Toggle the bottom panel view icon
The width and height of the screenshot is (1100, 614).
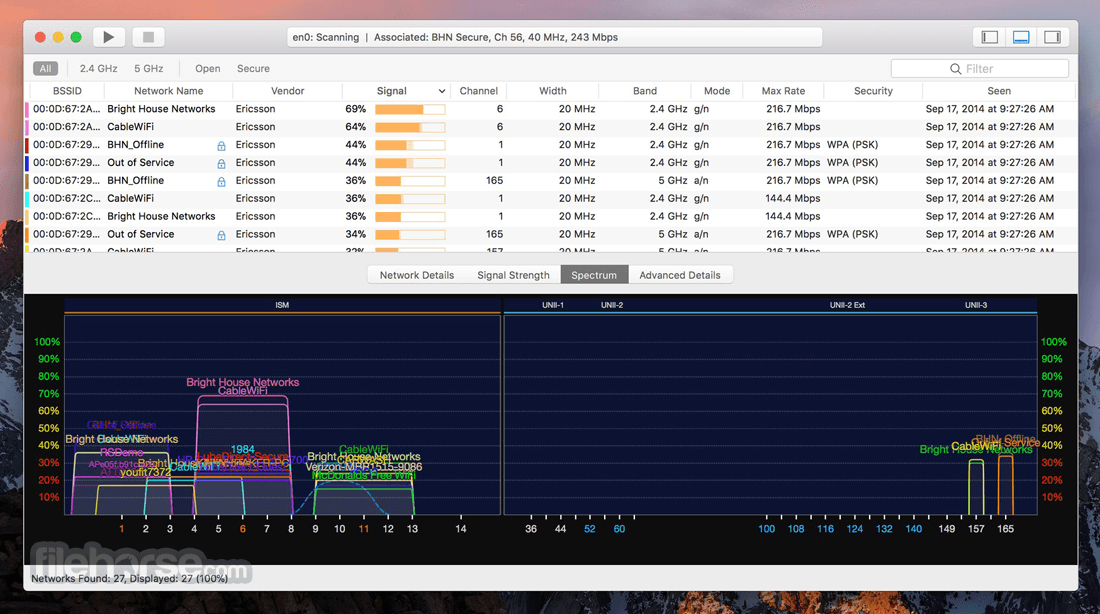[x=1021, y=37]
